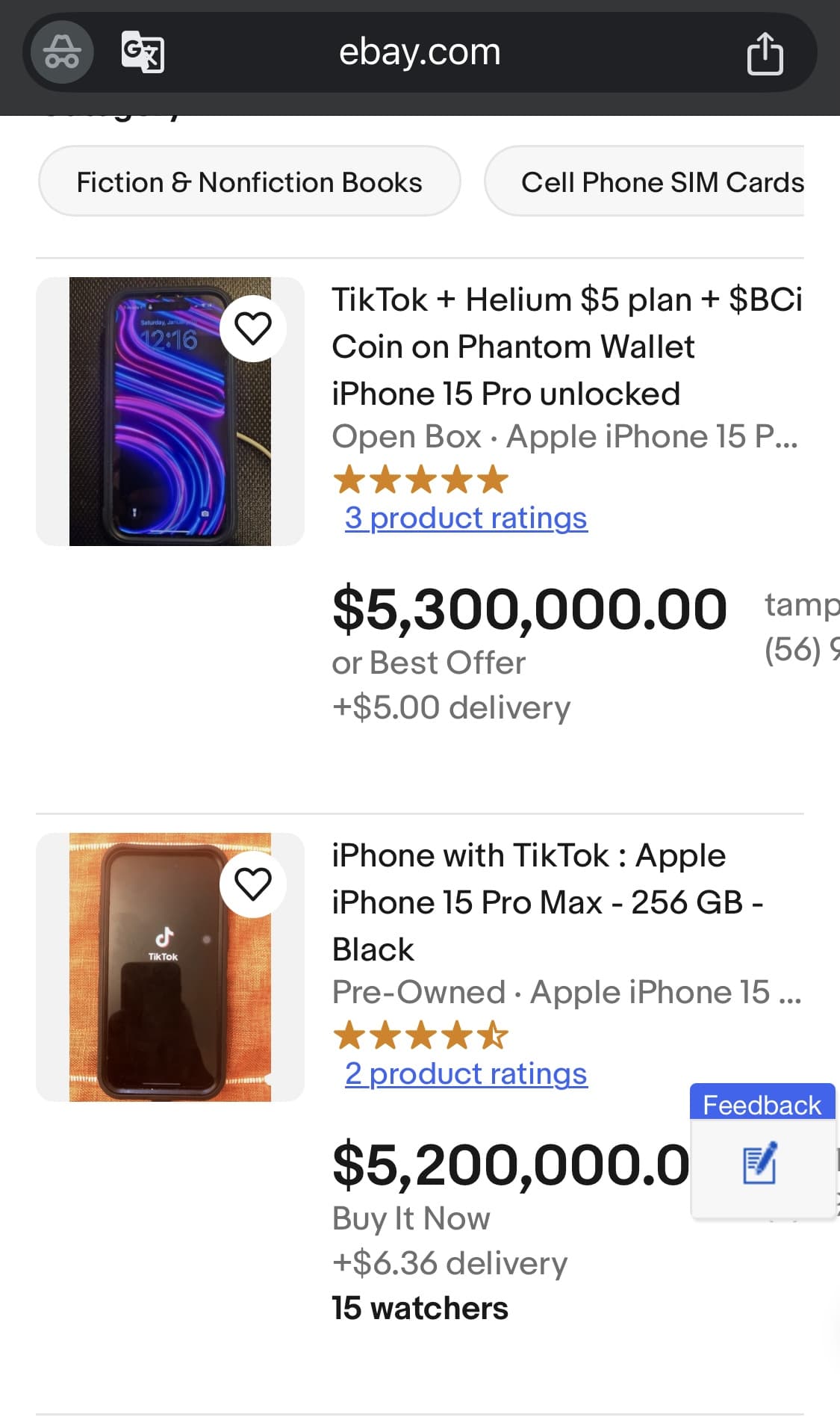The width and height of the screenshot is (840, 1417).
Task: Favorite the iPhone 15 Pro Max listing
Action: pos(253,884)
